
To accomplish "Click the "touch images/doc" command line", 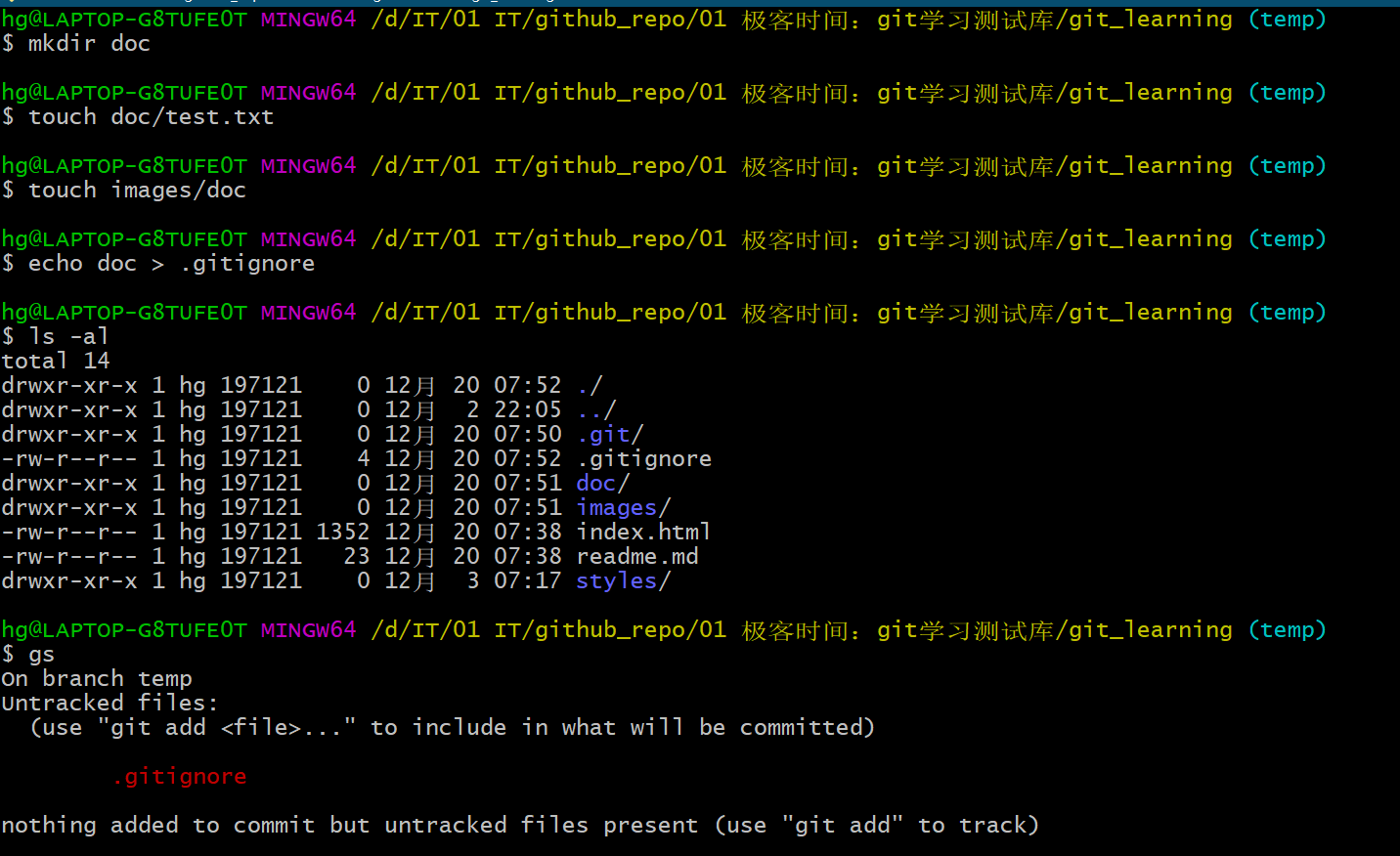I will (x=137, y=190).
